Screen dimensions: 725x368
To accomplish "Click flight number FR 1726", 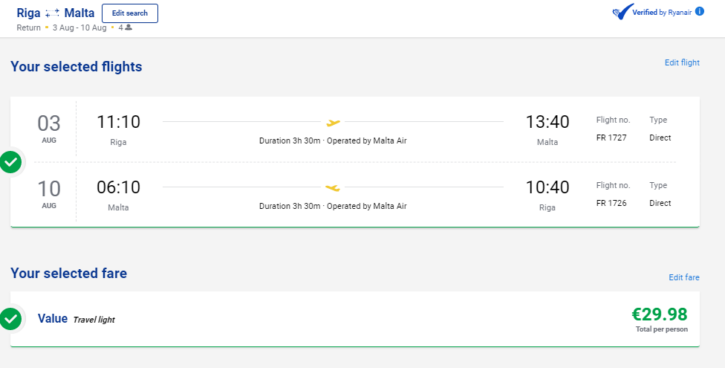I will (x=611, y=203).
